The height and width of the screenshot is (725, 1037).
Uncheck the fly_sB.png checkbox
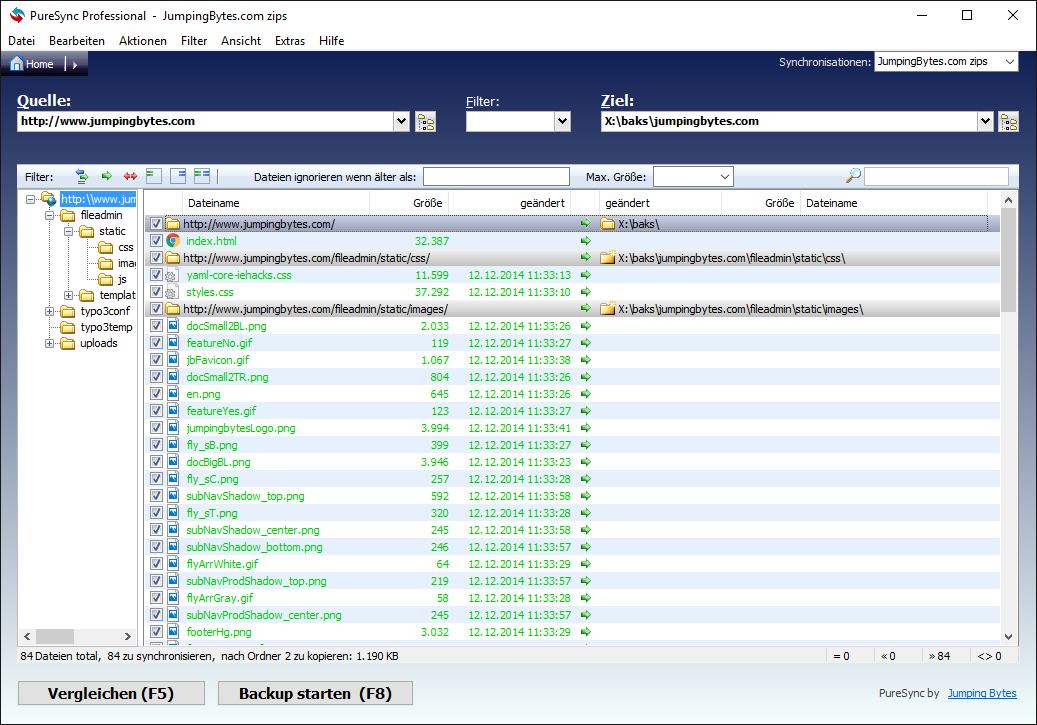click(156, 445)
